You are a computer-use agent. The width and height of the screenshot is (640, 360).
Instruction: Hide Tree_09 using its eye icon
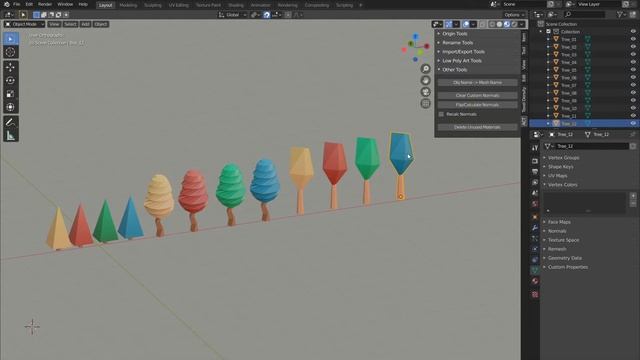click(633, 100)
